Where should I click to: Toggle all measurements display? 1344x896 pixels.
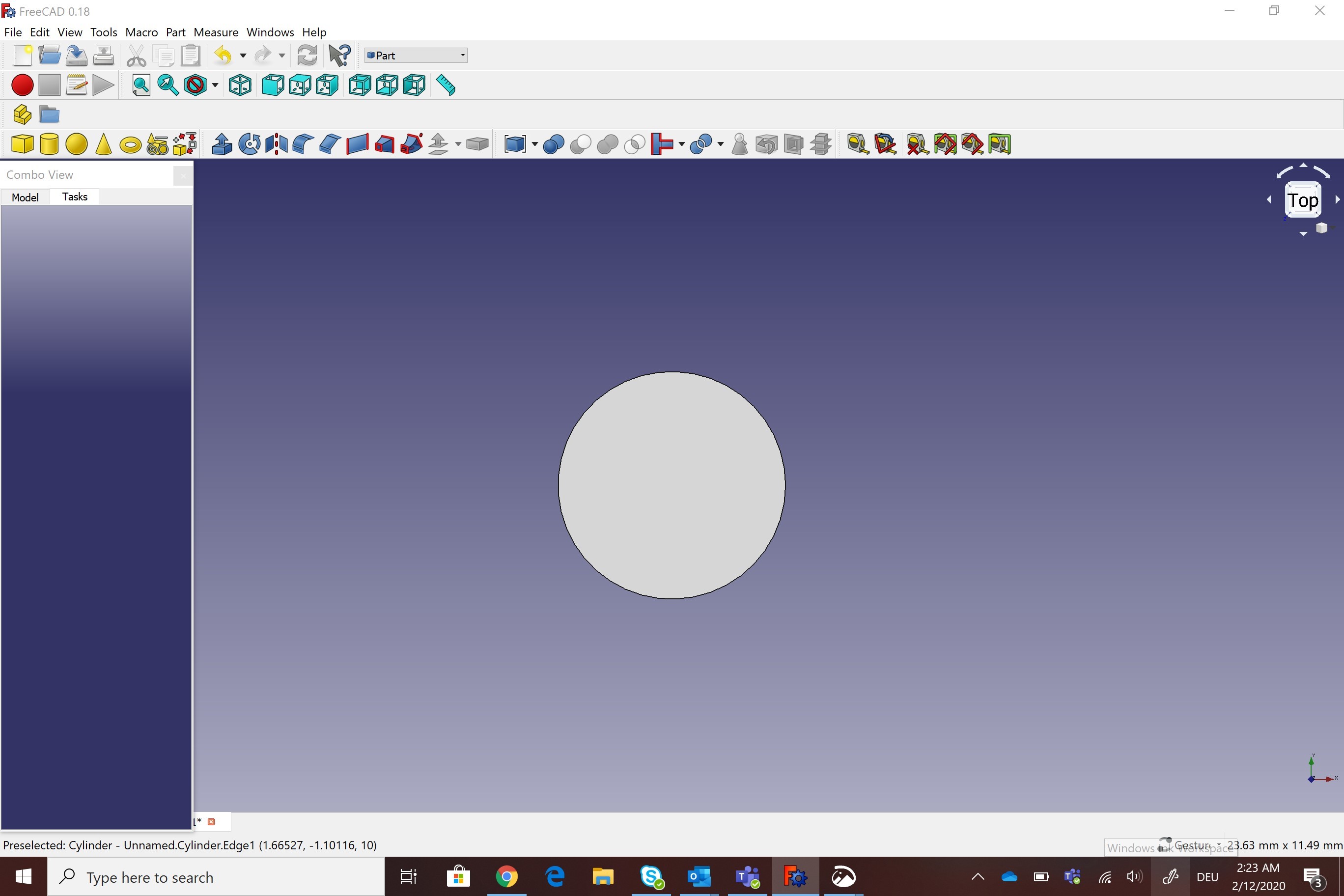[945, 144]
